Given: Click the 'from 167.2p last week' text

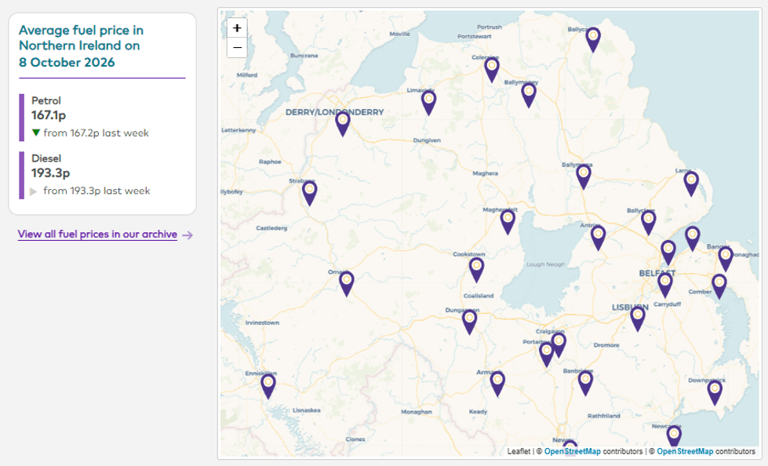Looking at the screenshot, I should (96, 133).
